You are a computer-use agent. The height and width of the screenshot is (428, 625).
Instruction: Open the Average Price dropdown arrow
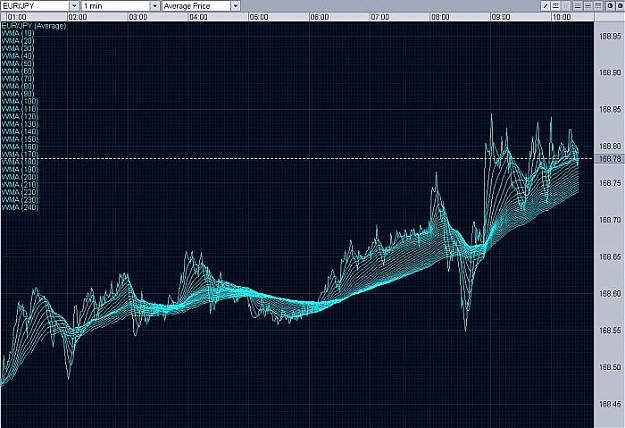236,6
